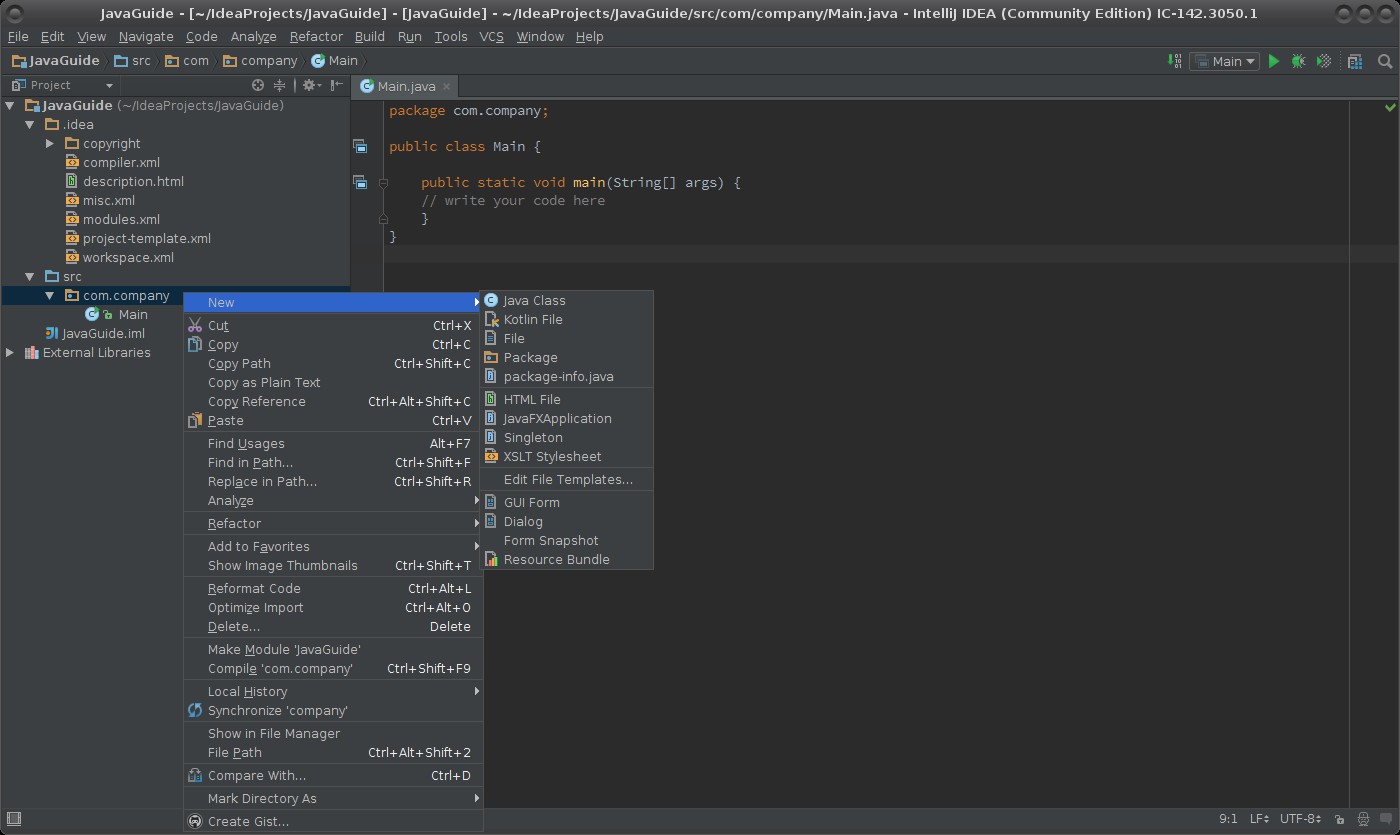Click run gutter icon beside main method
This screenshot has width=1400, height=835.
pyautogui.click(x=360, y=183)
